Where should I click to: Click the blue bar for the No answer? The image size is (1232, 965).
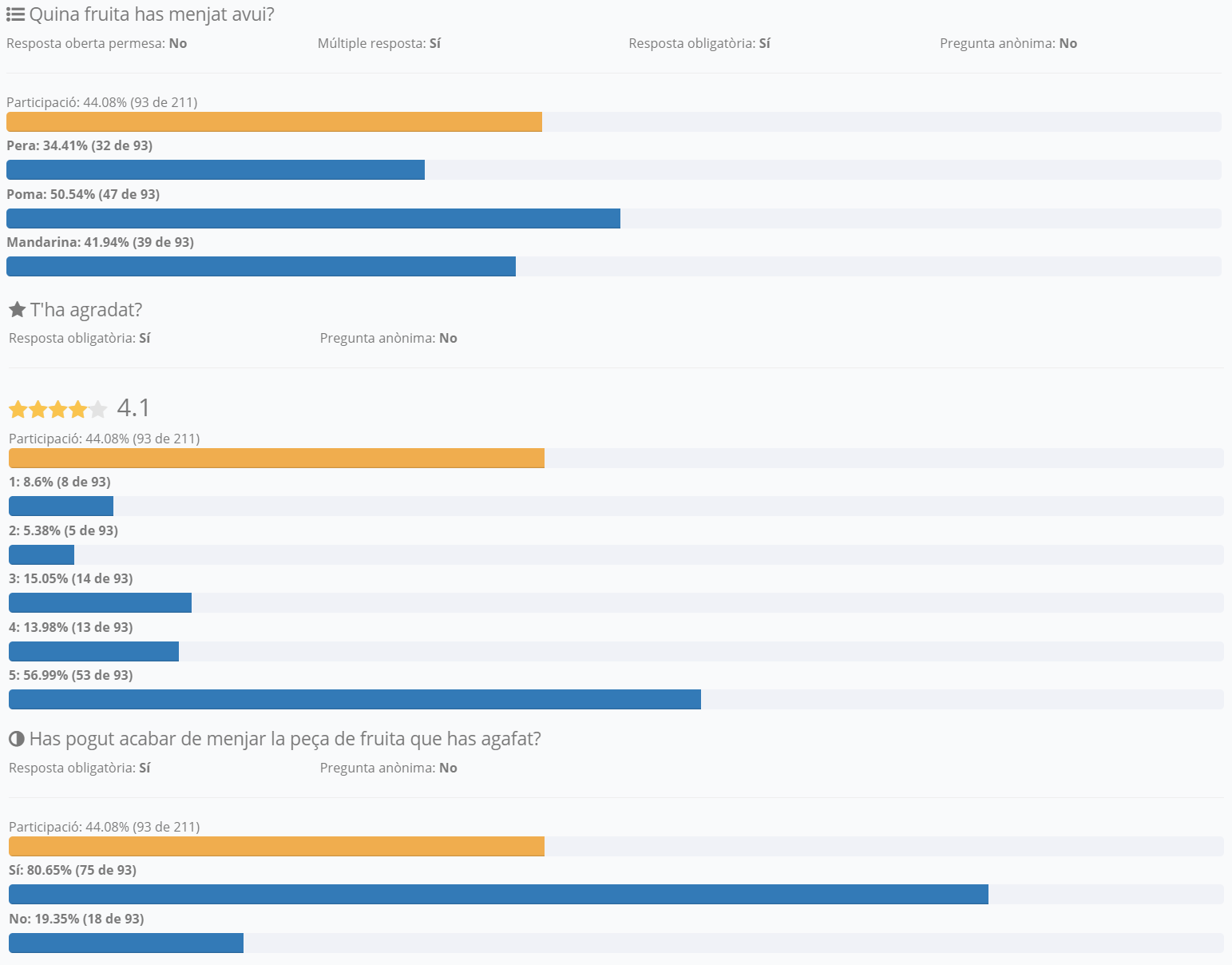point(126,943)
